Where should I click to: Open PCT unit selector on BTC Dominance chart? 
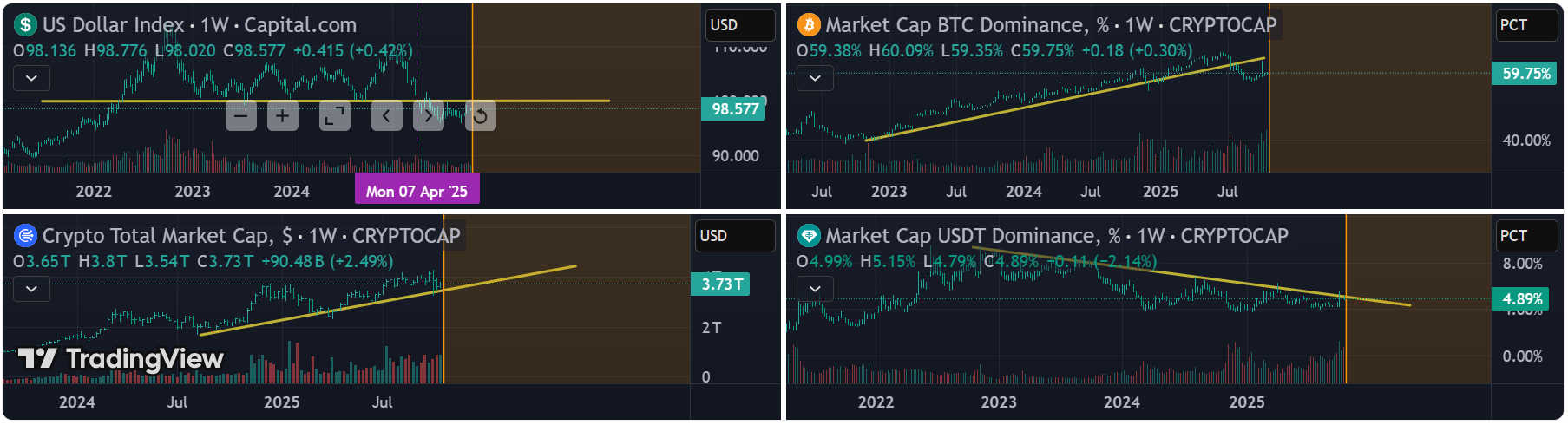pyautogui.click(x=1526, y=25)
